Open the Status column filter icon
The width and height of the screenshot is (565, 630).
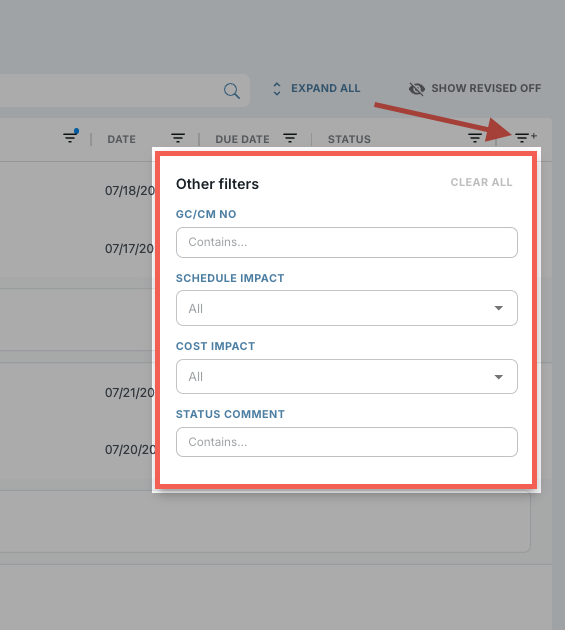pos(475,138)
